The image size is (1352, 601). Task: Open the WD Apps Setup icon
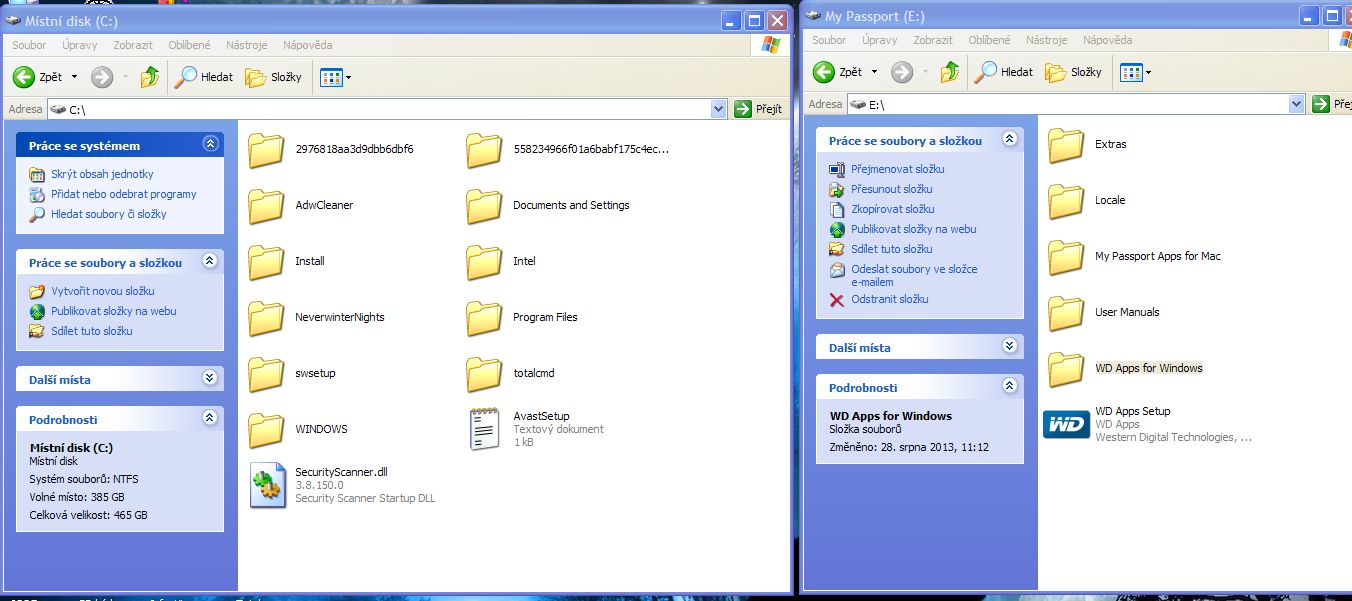1066,424
